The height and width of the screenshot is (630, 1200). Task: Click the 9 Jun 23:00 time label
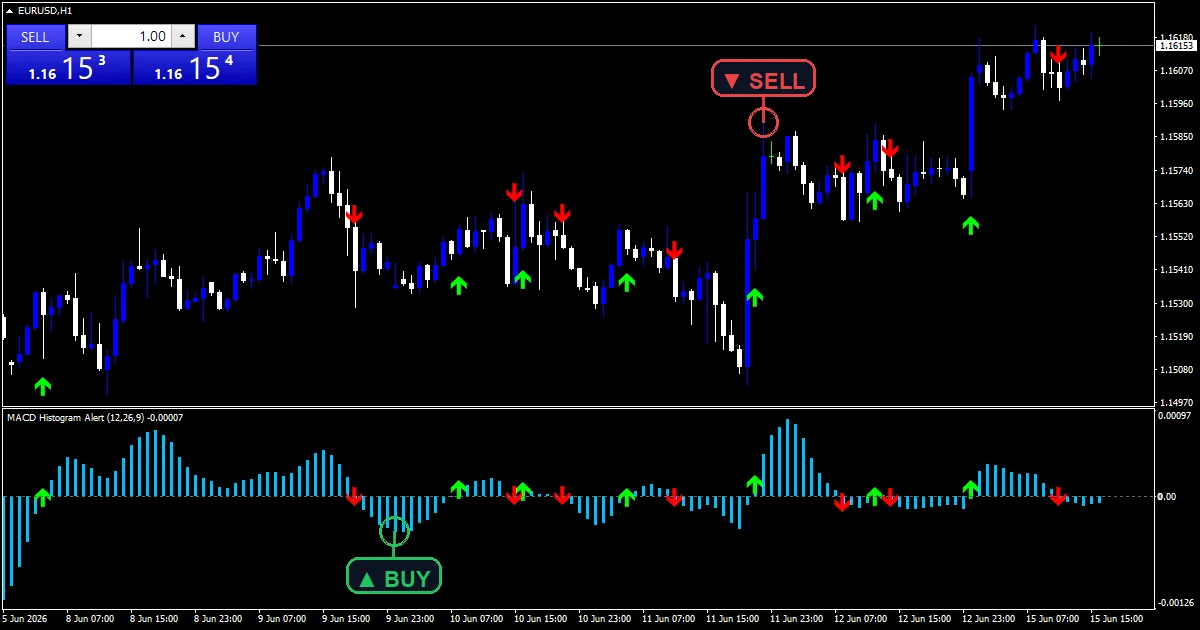point(412,617)
